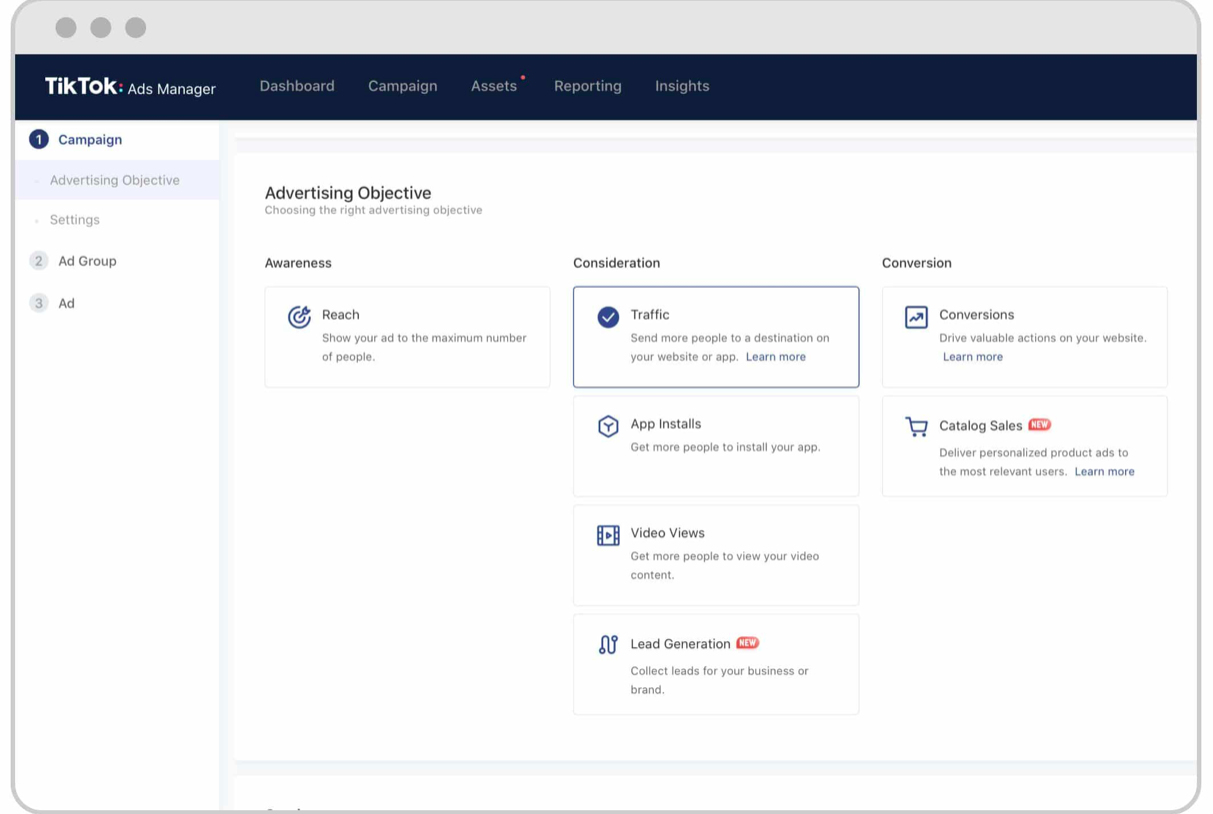Screen dimensions: 1213x814
Task: Click the red notification dot on Assets
Action: click(x=523, y=77)
